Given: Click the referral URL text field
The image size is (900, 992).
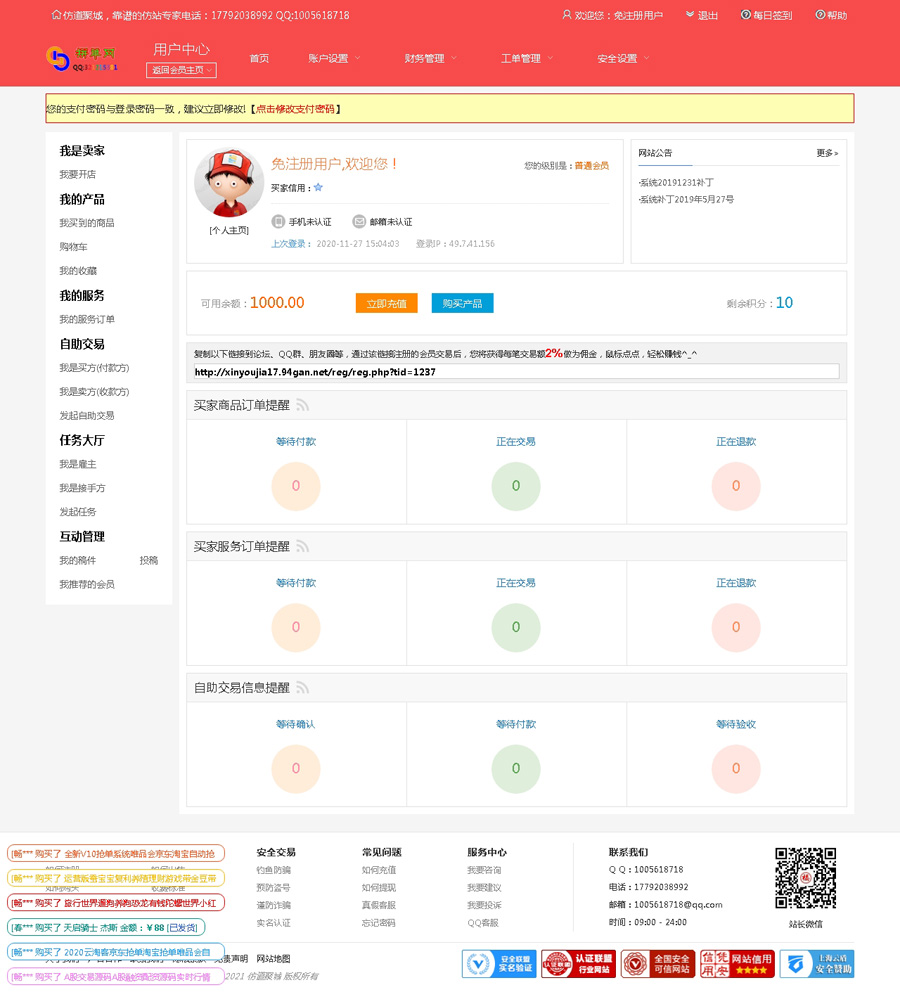Looking at the screenshot, I should (x=515, y=372).
